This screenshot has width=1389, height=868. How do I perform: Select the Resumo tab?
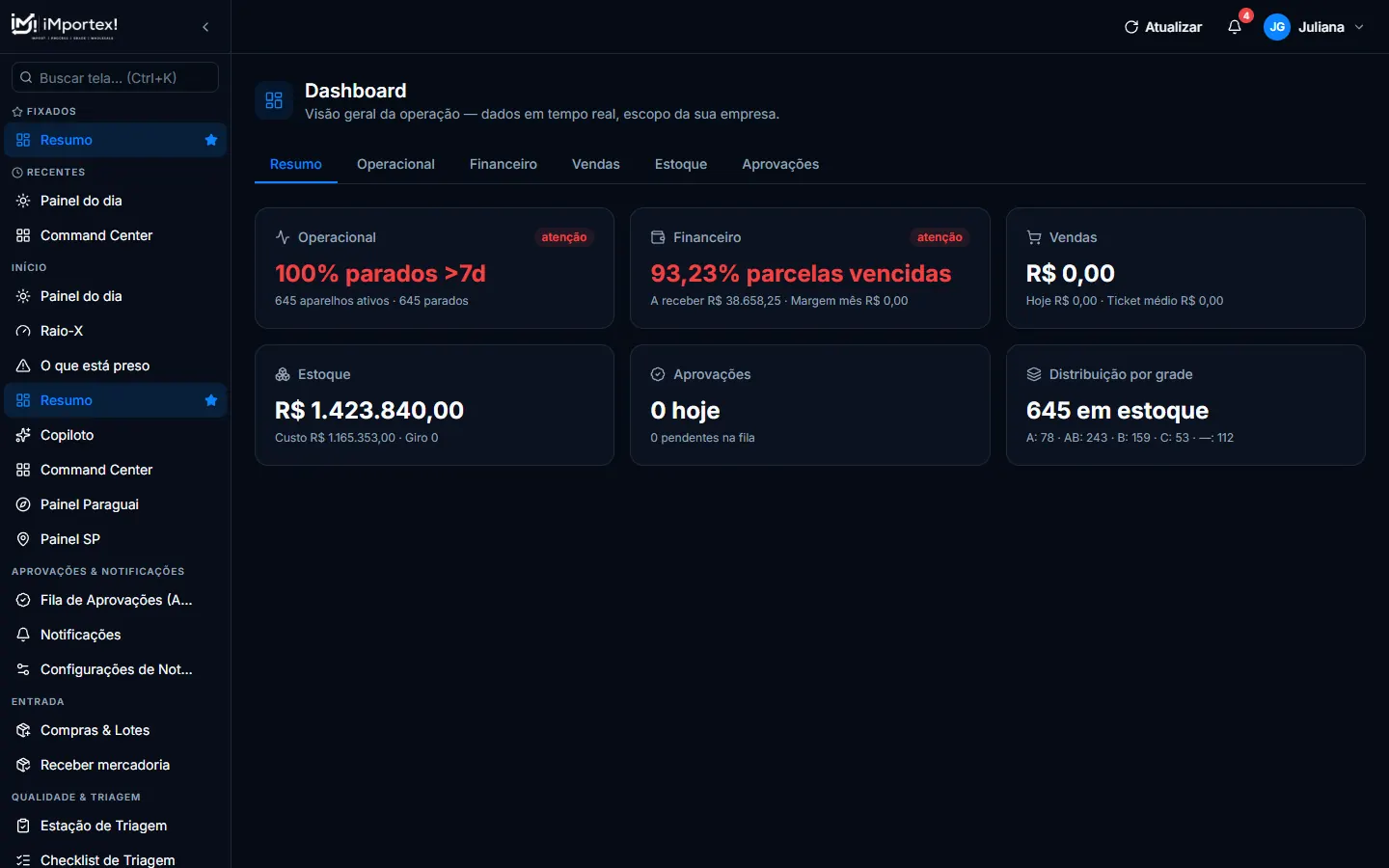click(x=296, y=164)
